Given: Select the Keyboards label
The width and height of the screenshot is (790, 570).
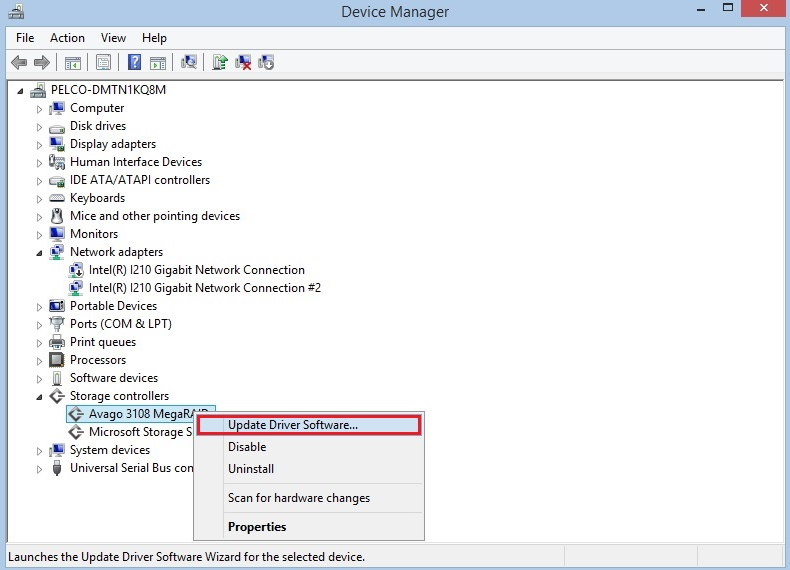Looking at the screenshot, I should pyautogui.click(x=97, y=198).
